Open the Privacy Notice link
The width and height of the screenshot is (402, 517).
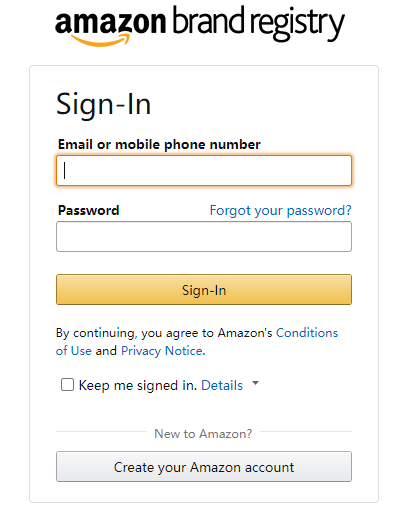(162, 351)
